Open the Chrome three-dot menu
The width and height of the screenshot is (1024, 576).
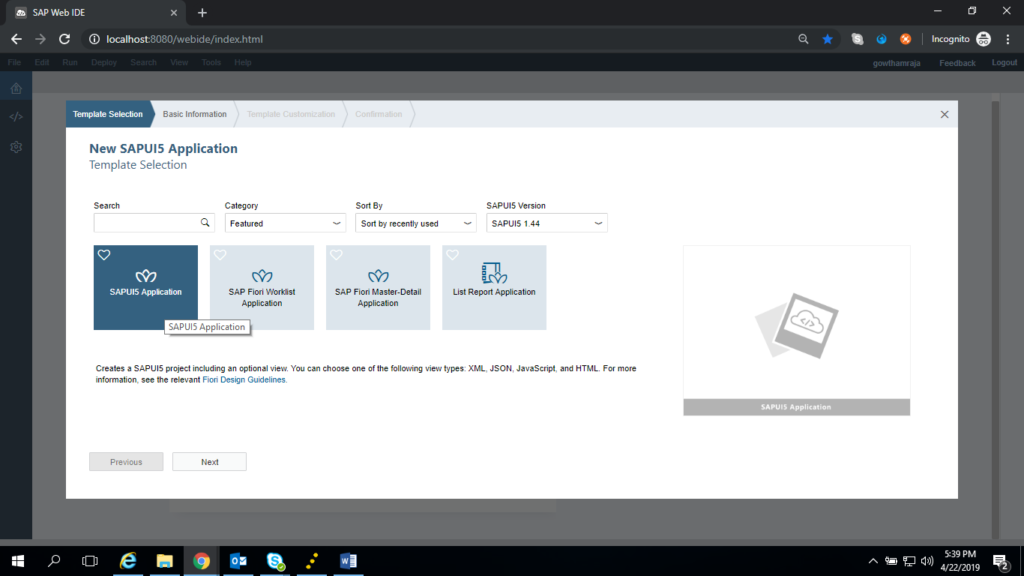[x=1008, y=39]
